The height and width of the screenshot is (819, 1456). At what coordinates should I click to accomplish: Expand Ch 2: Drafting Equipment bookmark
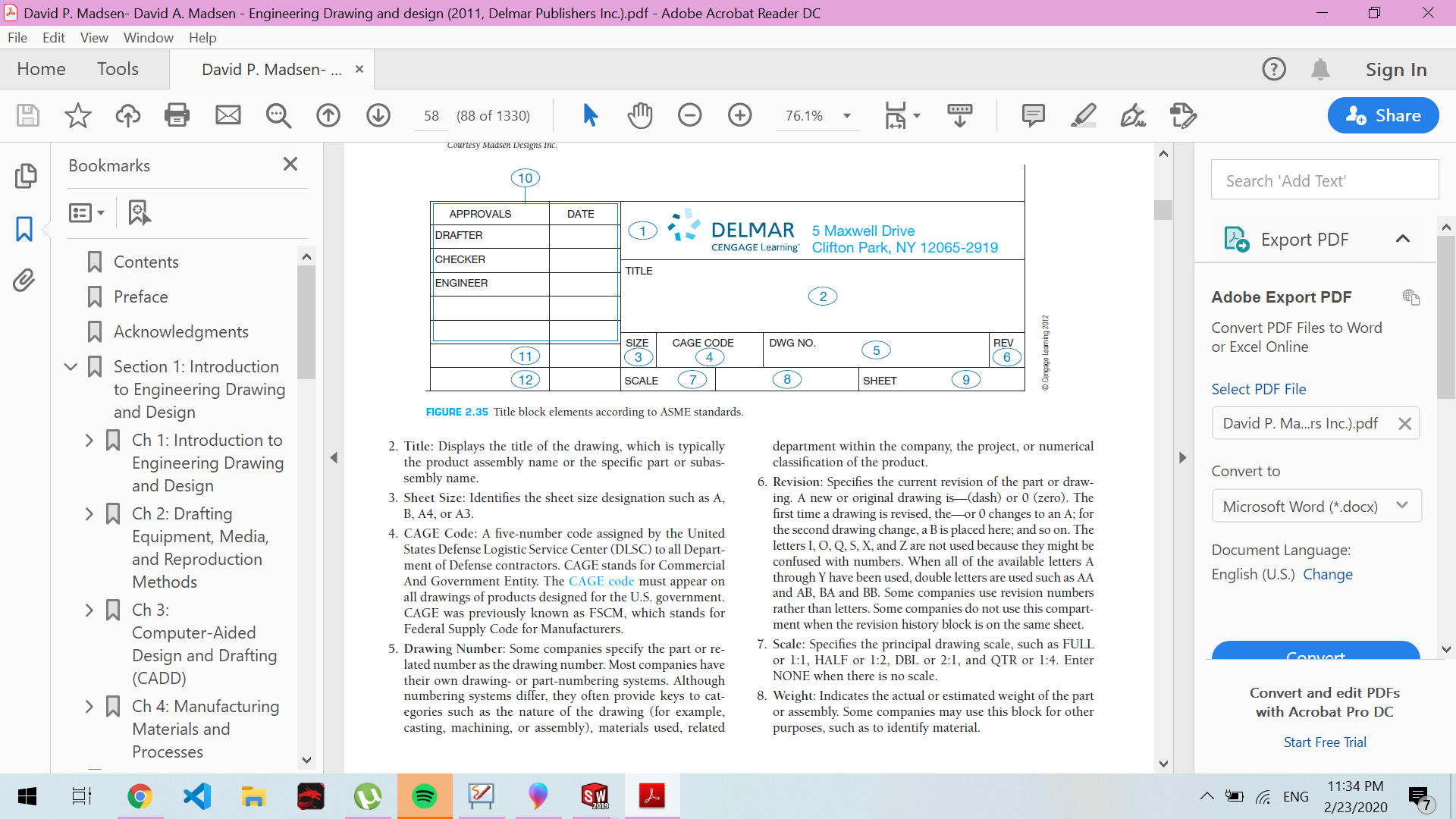point(89,514)
